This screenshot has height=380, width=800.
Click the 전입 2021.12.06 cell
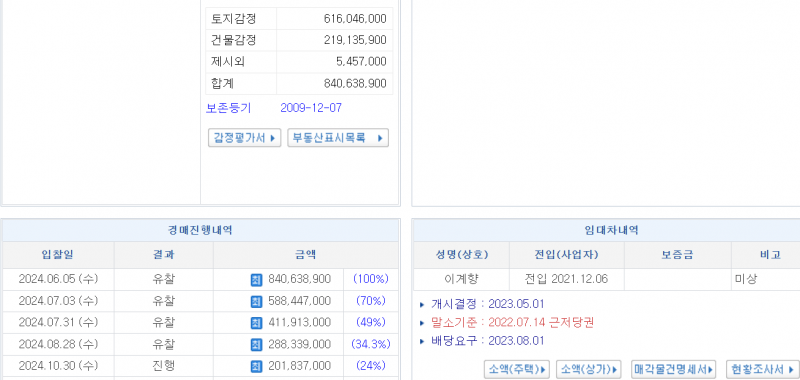click(566, 280)
